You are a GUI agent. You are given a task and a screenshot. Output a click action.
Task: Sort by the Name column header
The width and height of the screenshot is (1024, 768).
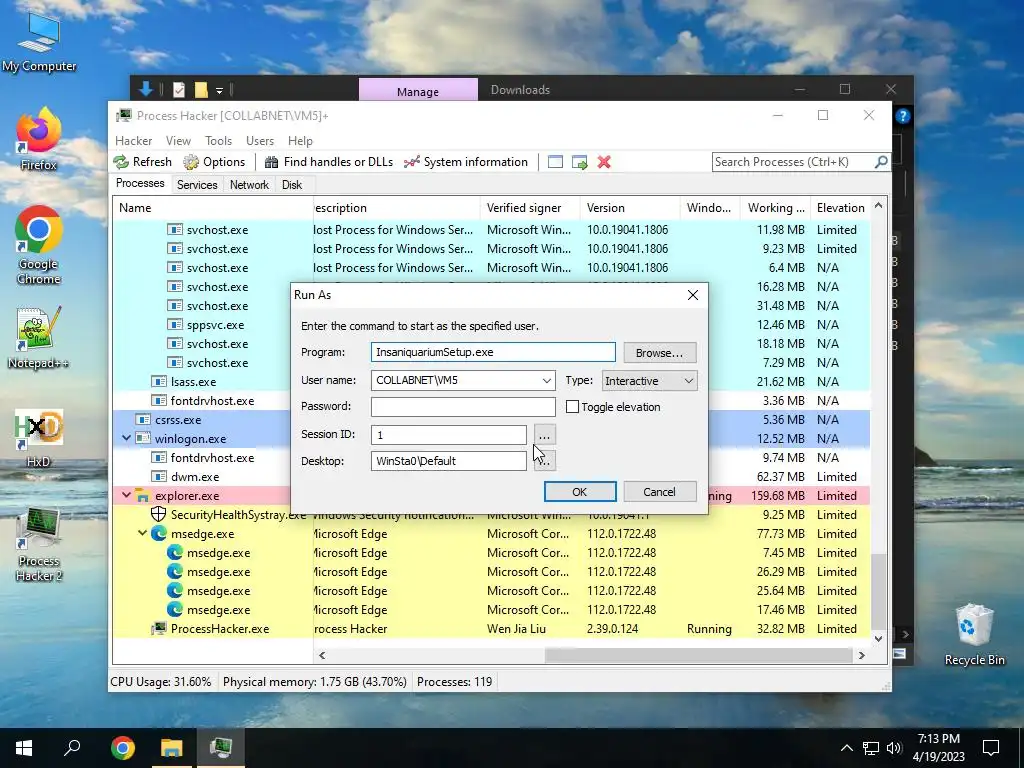[213, 208]
